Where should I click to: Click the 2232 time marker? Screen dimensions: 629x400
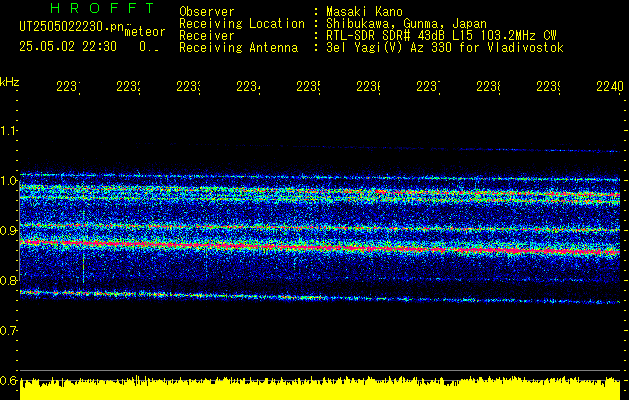click(x=129, y=87)
